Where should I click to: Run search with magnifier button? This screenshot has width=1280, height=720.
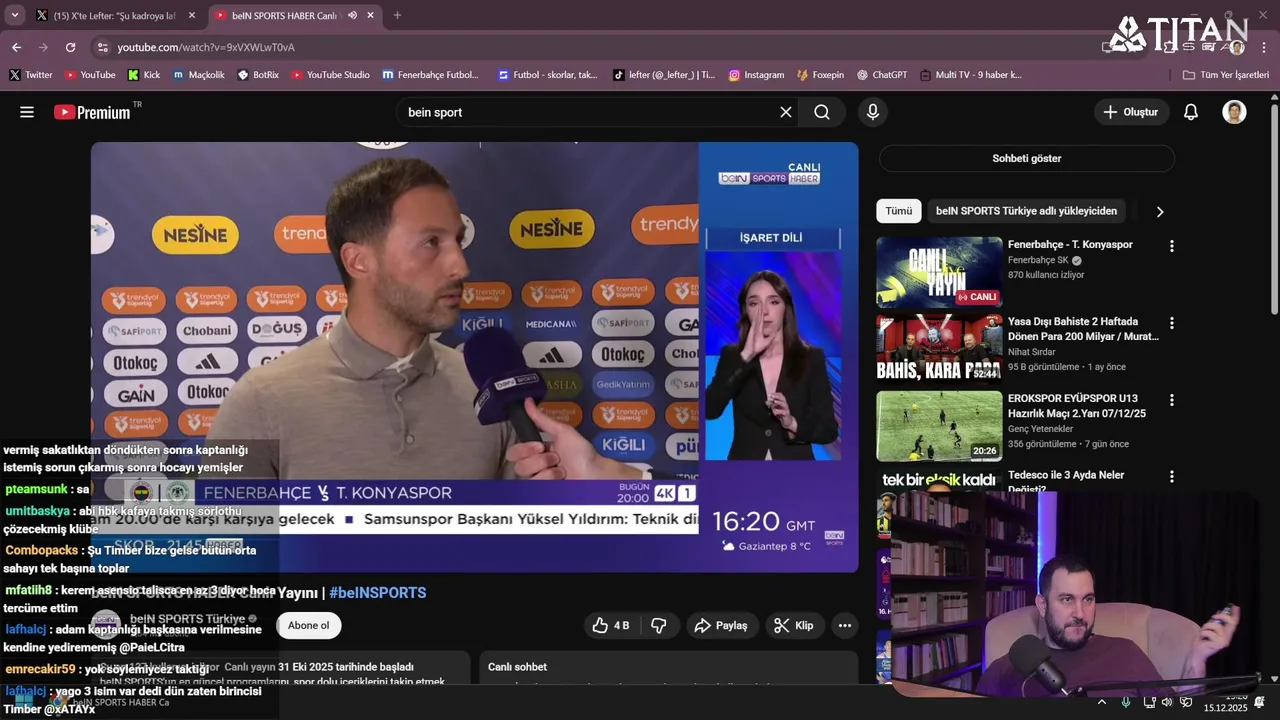pos(822,112)
